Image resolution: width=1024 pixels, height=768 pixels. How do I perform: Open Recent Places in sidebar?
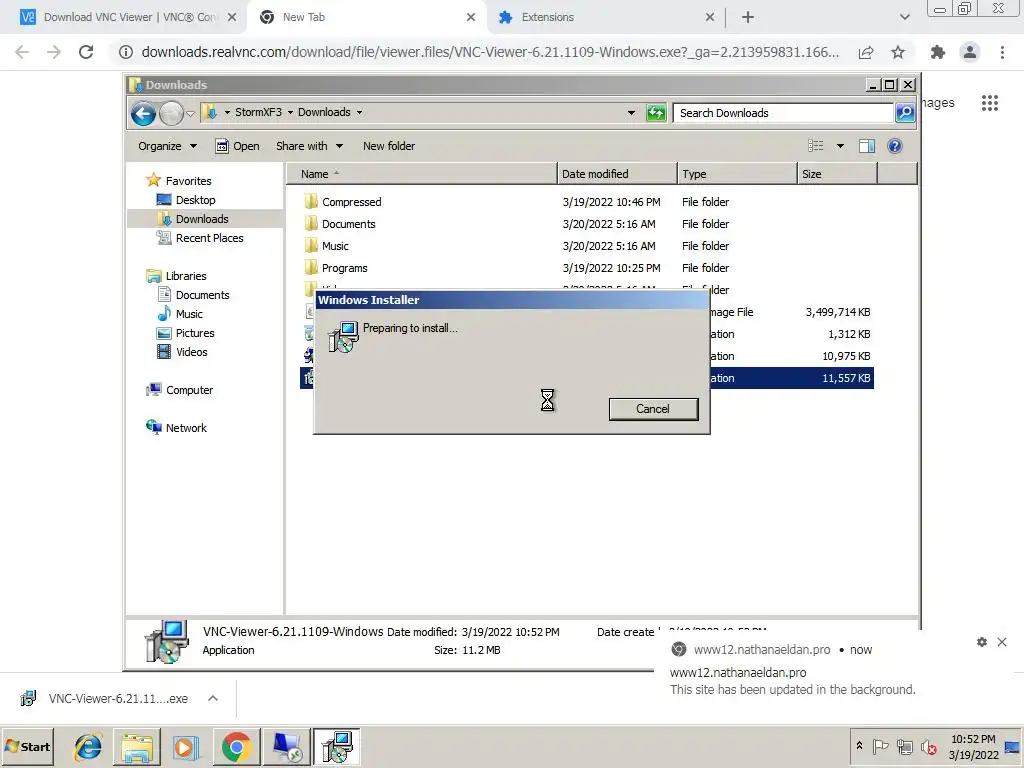tap(209, 238)
